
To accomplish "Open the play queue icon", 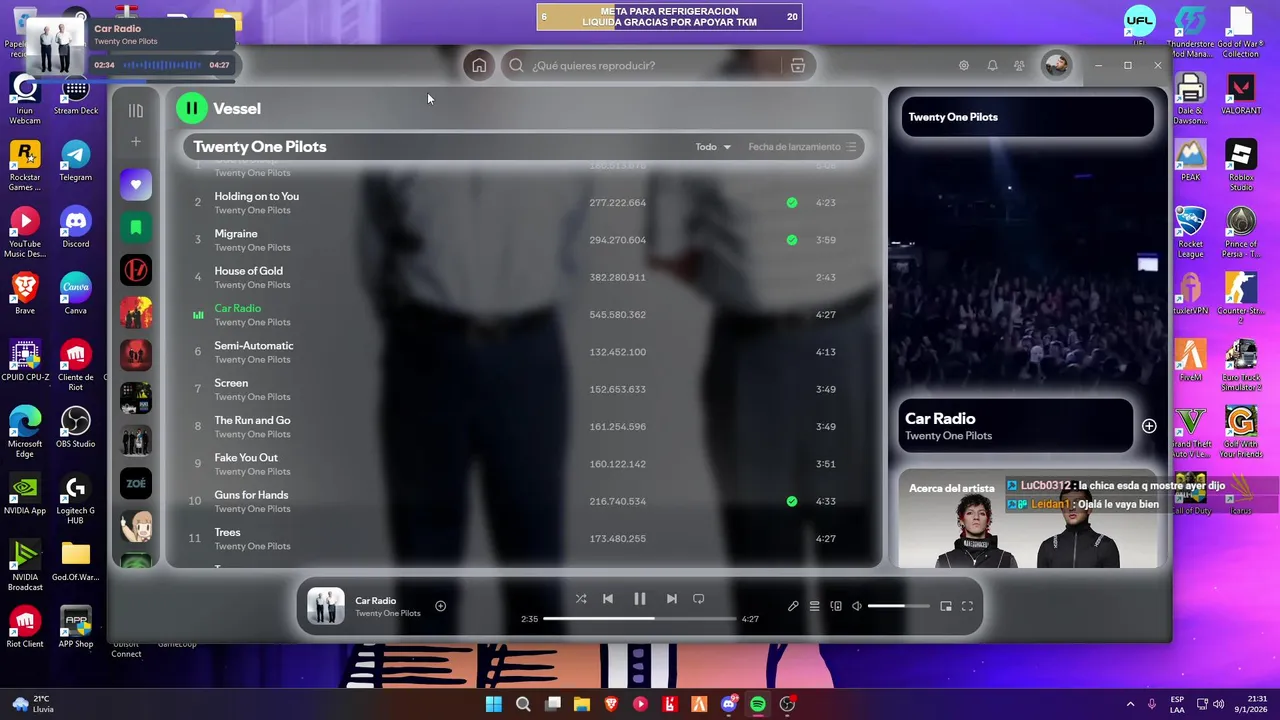I will point(815,606).
